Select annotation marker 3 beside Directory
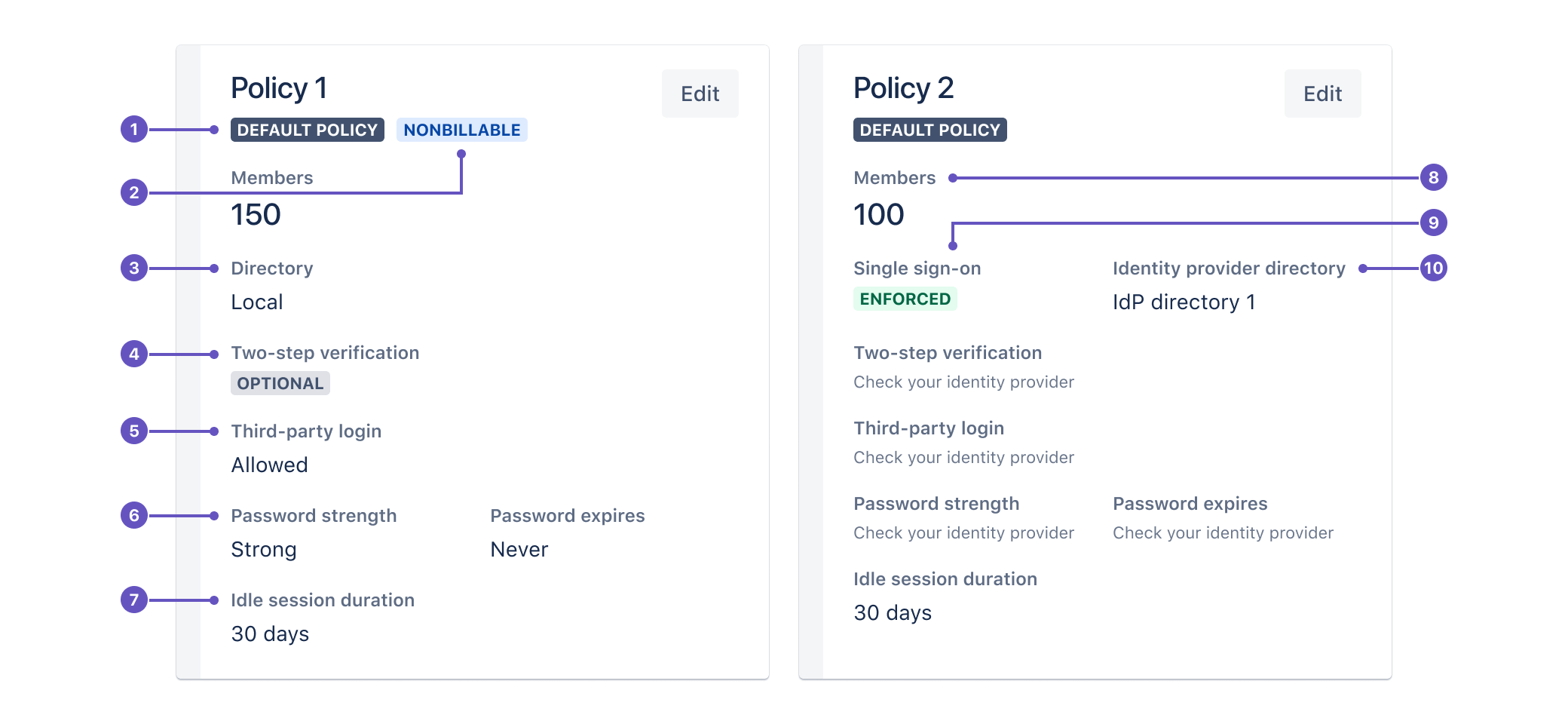This screenshot has width=1568, height=724. pyautogui.click(x=134, y=268)
